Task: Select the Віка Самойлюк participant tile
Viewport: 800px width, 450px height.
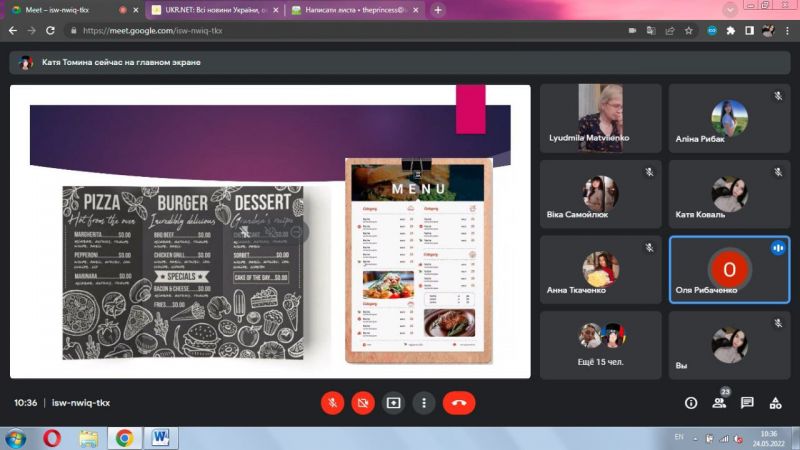Action: (x=601, y=194)
